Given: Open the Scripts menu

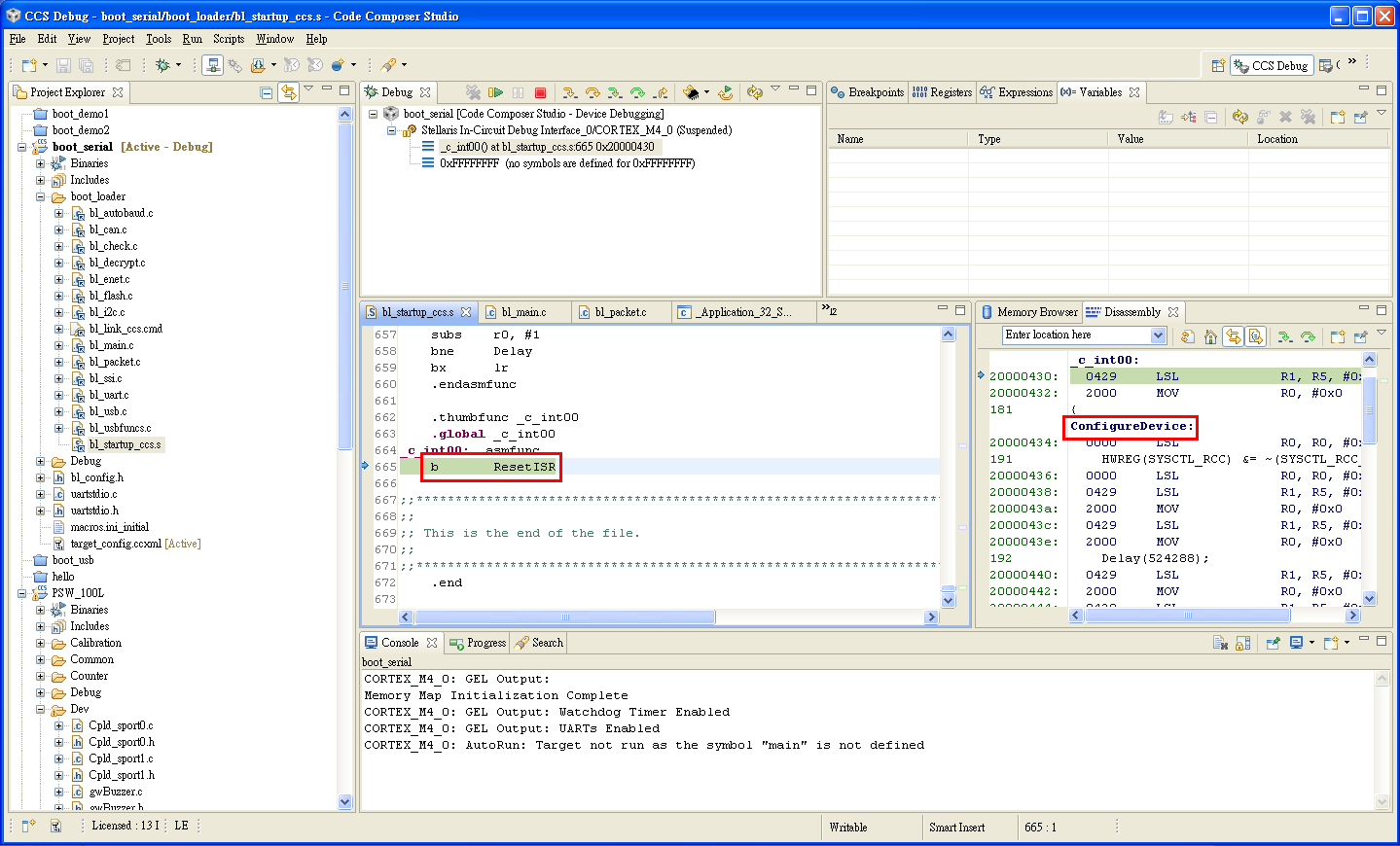Looking at the screenshot, I should [229, 39].
